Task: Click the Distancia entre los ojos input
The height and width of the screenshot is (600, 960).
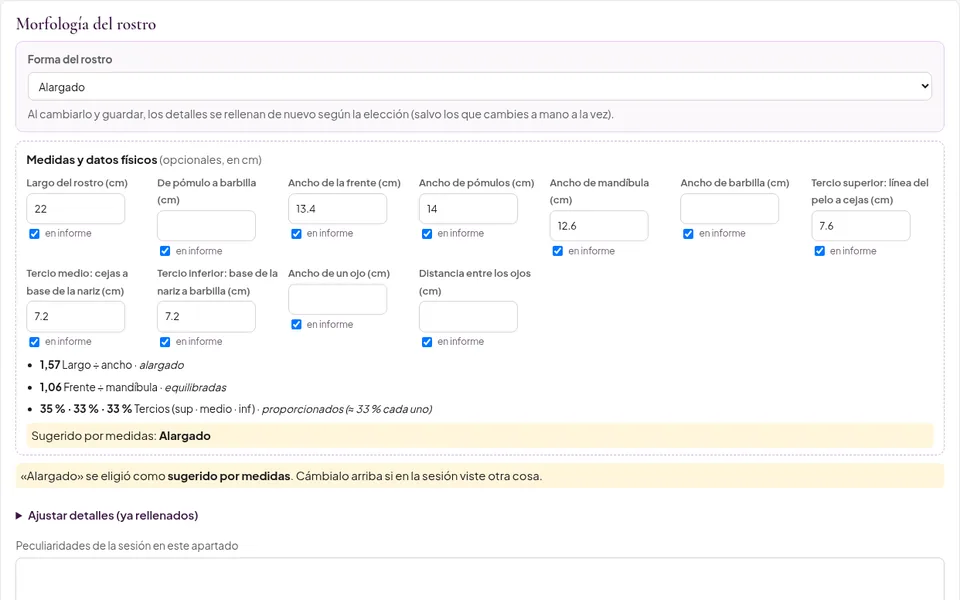Action: (468, 317)
